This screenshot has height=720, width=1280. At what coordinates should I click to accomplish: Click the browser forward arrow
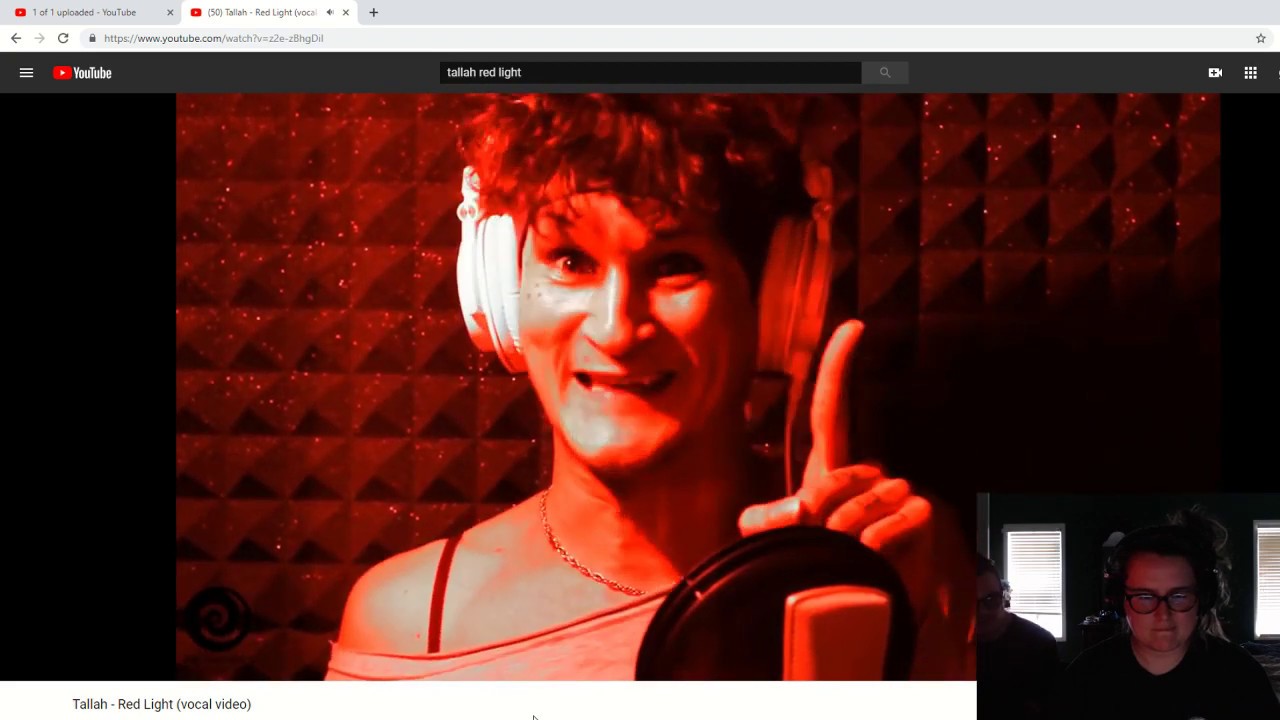[39, 38]
